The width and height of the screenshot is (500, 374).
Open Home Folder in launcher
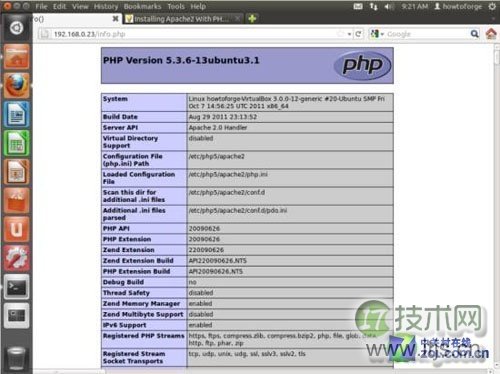point(16,57)
